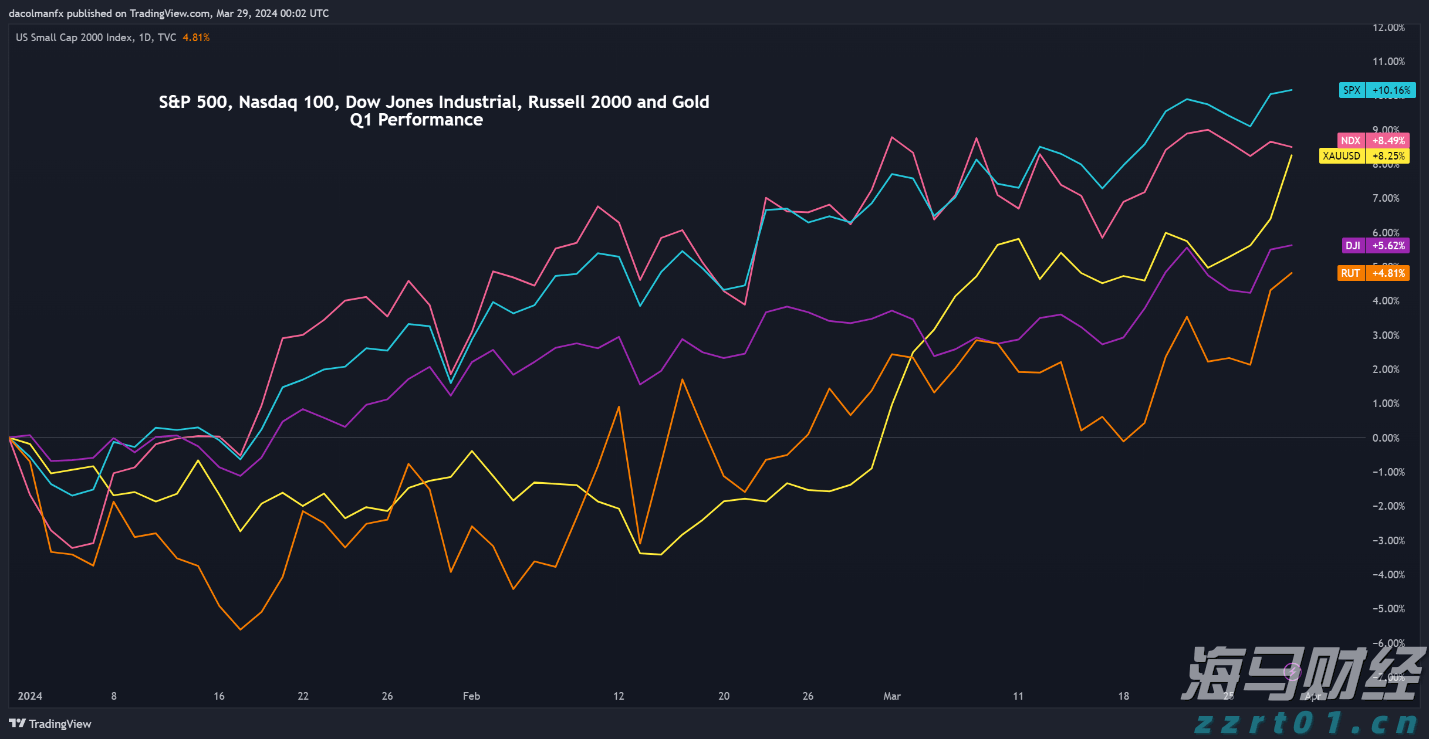Click the 22 date marker in January

click(x=303, y=696)
